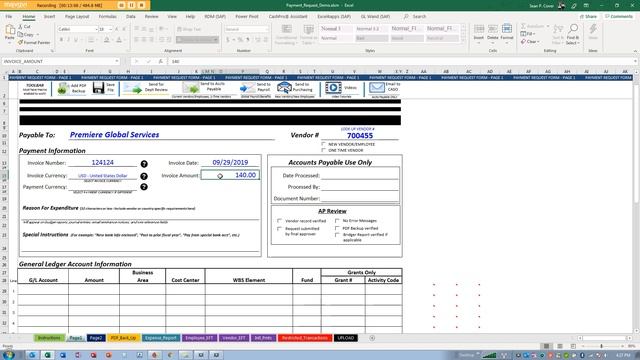Open the number format dropdown
The image size is (640, 360).
pos(267,29)
